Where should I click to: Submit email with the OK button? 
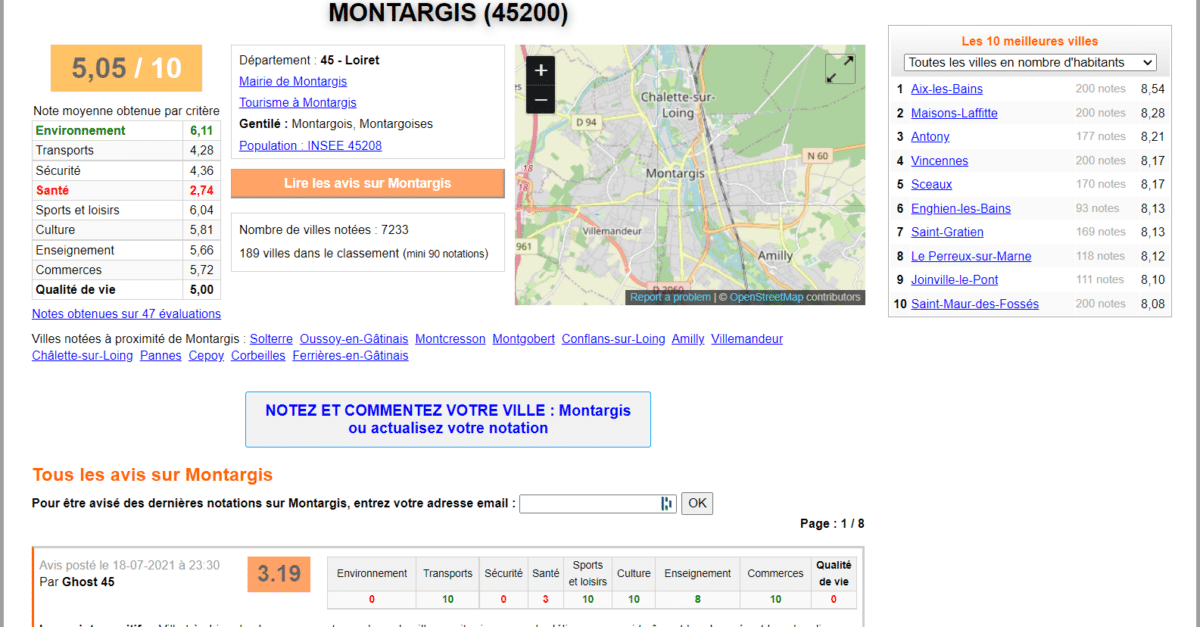point(697,503)
